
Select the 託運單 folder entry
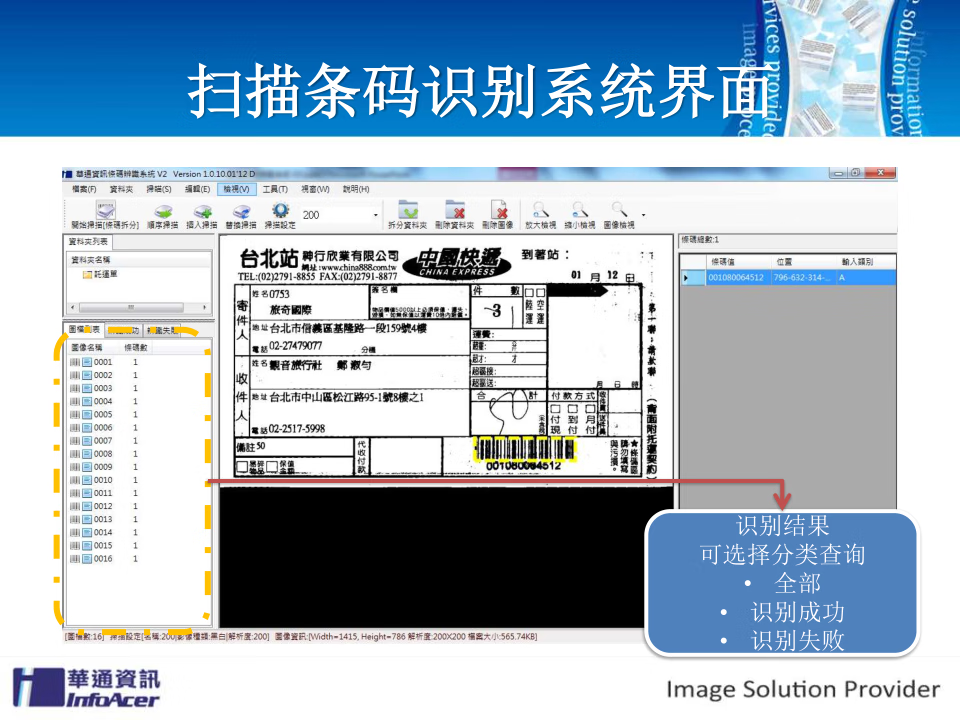pos(105,275)
